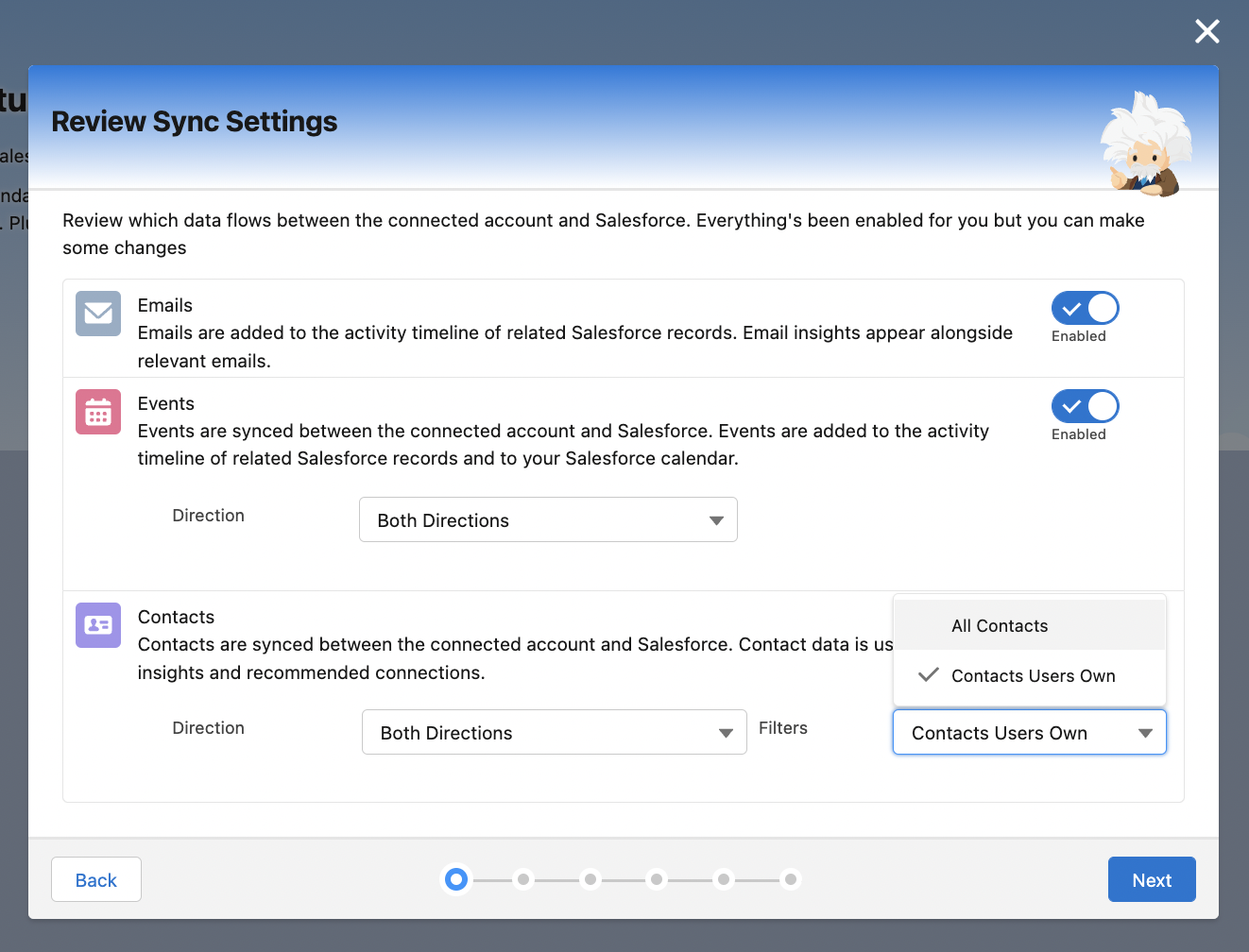Open the Contacts Direction dropdown
1249x952 pixels.
click(555, 732)
